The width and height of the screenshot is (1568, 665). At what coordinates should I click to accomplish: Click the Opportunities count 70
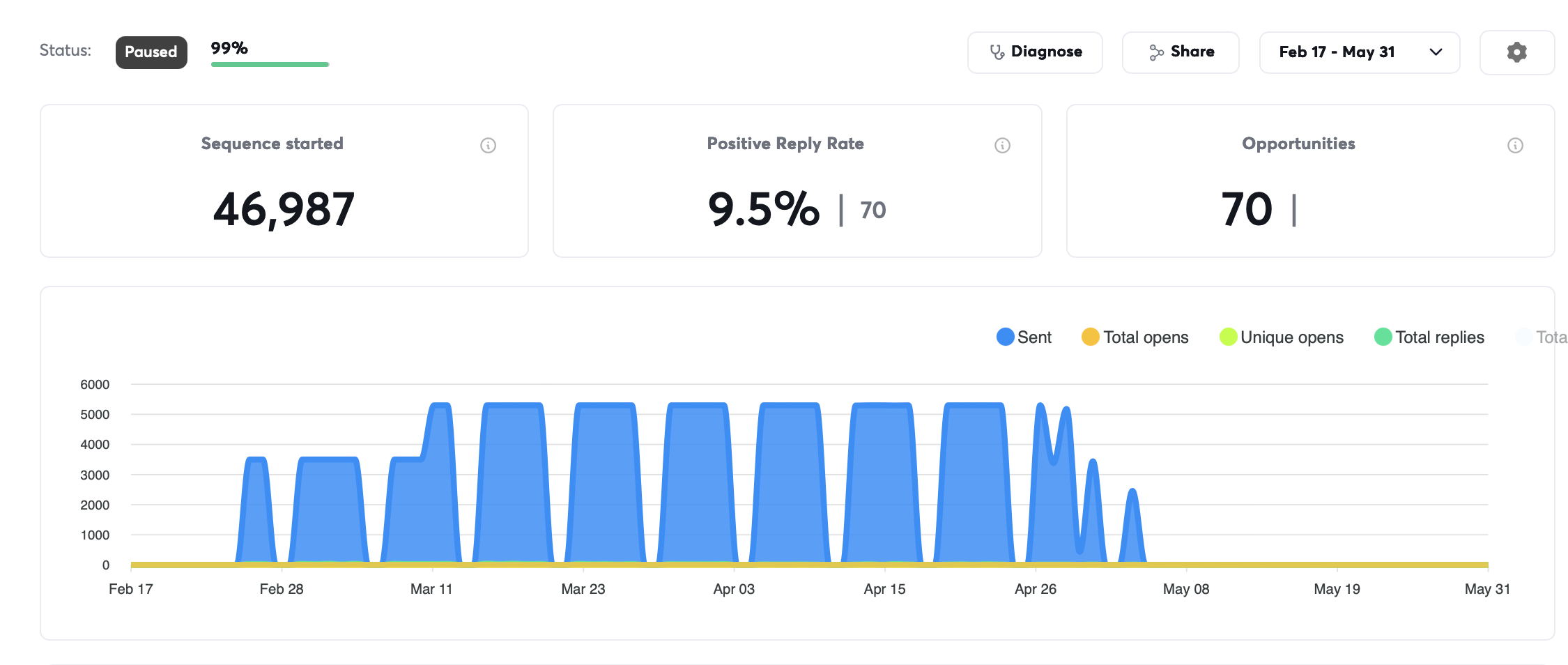pyautogui.click(x=1247, y=209)
